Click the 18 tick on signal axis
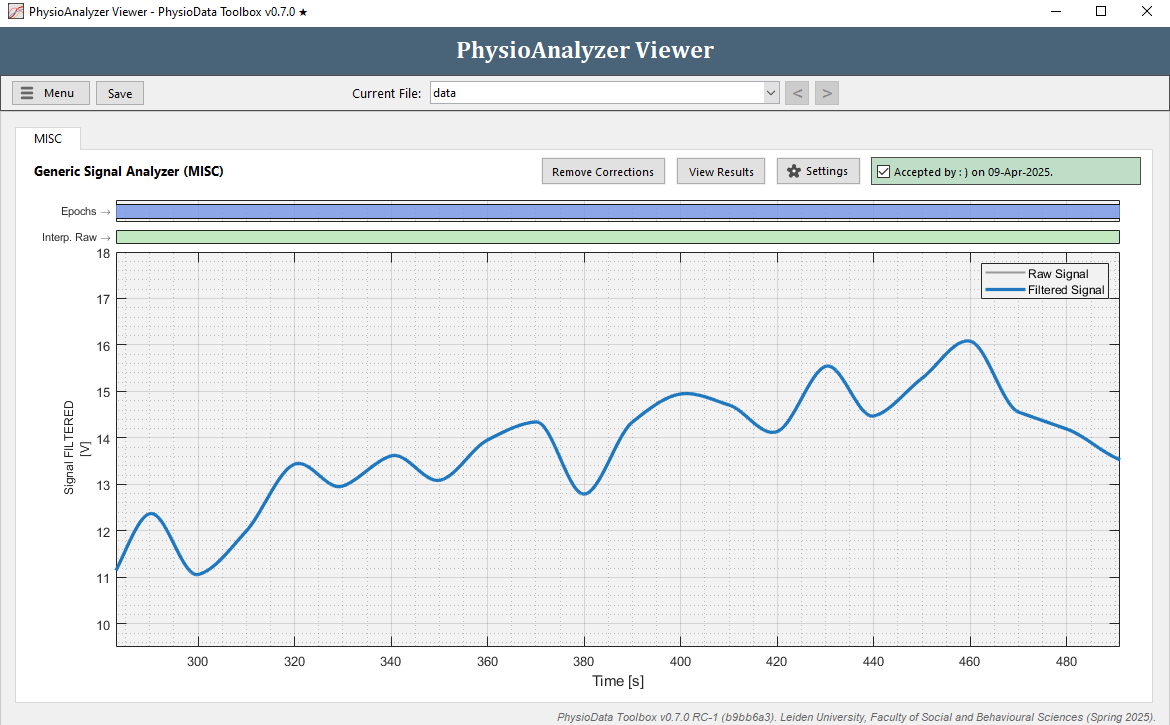Viewport: 1170px width, 725px height. 103,254
